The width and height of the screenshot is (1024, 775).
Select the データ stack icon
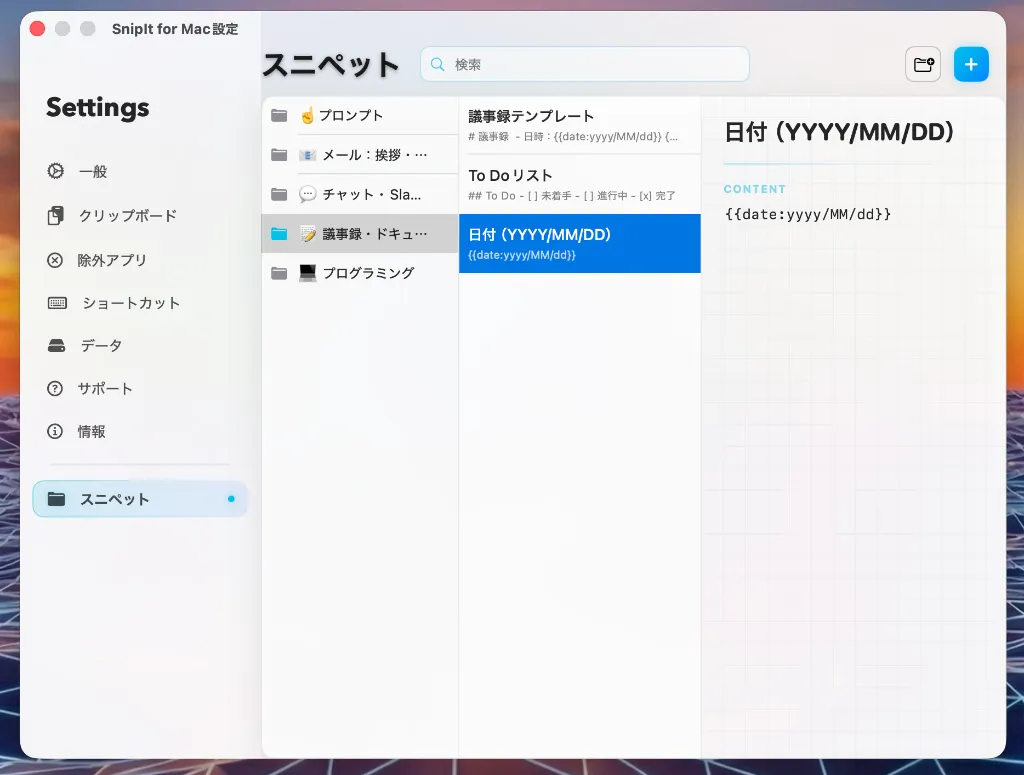[56, 345]
